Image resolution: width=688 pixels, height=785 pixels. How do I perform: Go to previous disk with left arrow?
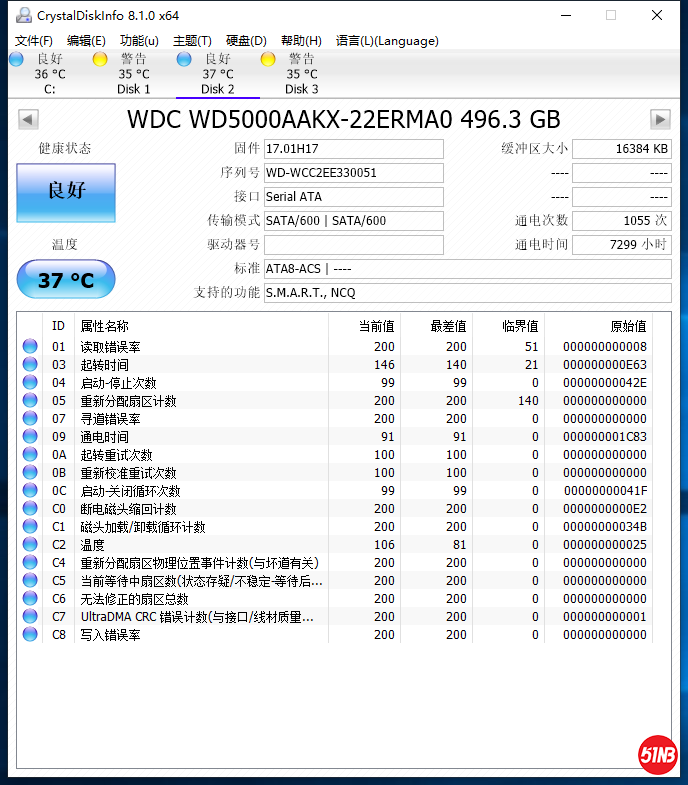tap(28, 120)
